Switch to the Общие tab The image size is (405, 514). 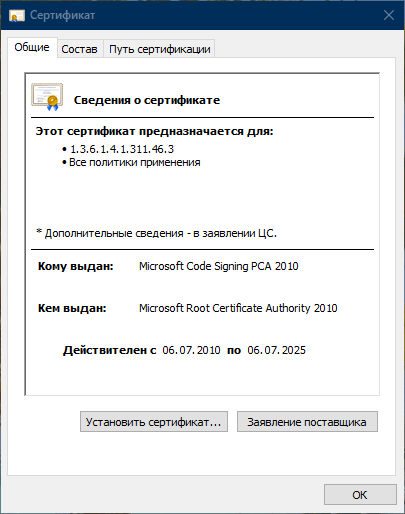(x=32, y=47)
